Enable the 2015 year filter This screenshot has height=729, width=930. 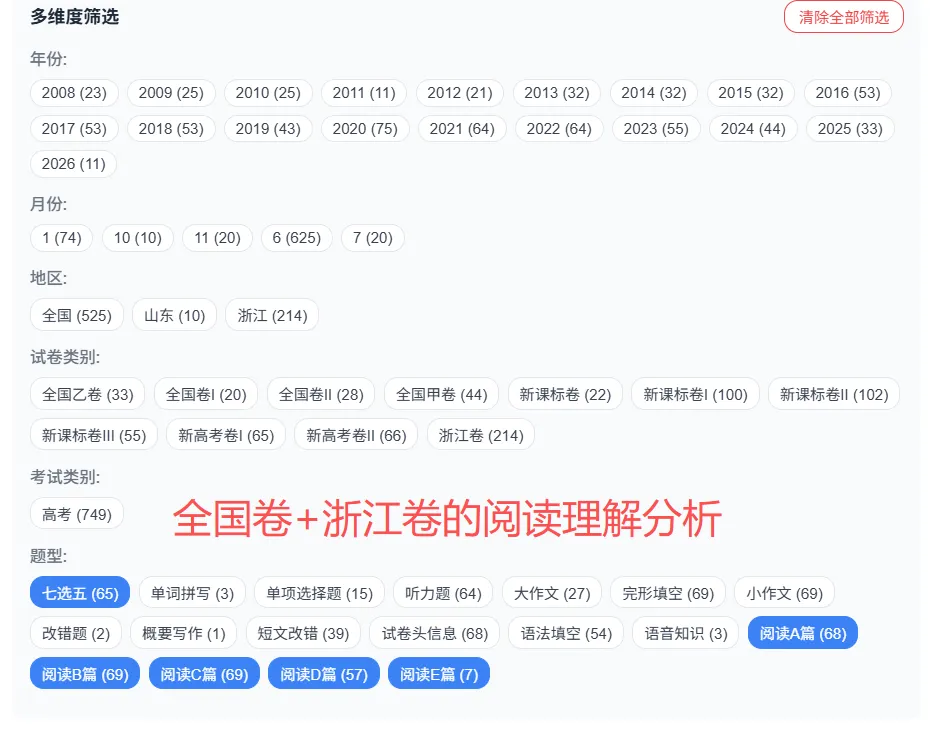[750, 93]
